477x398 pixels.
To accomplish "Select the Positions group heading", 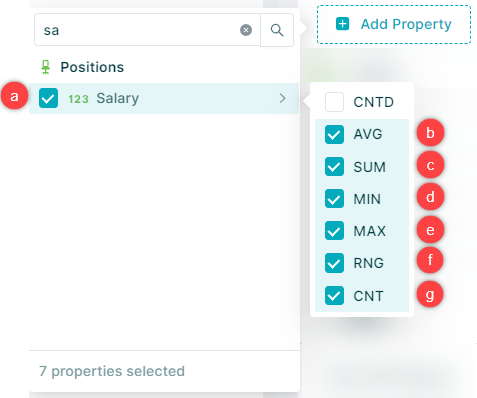I will (92, 67).
